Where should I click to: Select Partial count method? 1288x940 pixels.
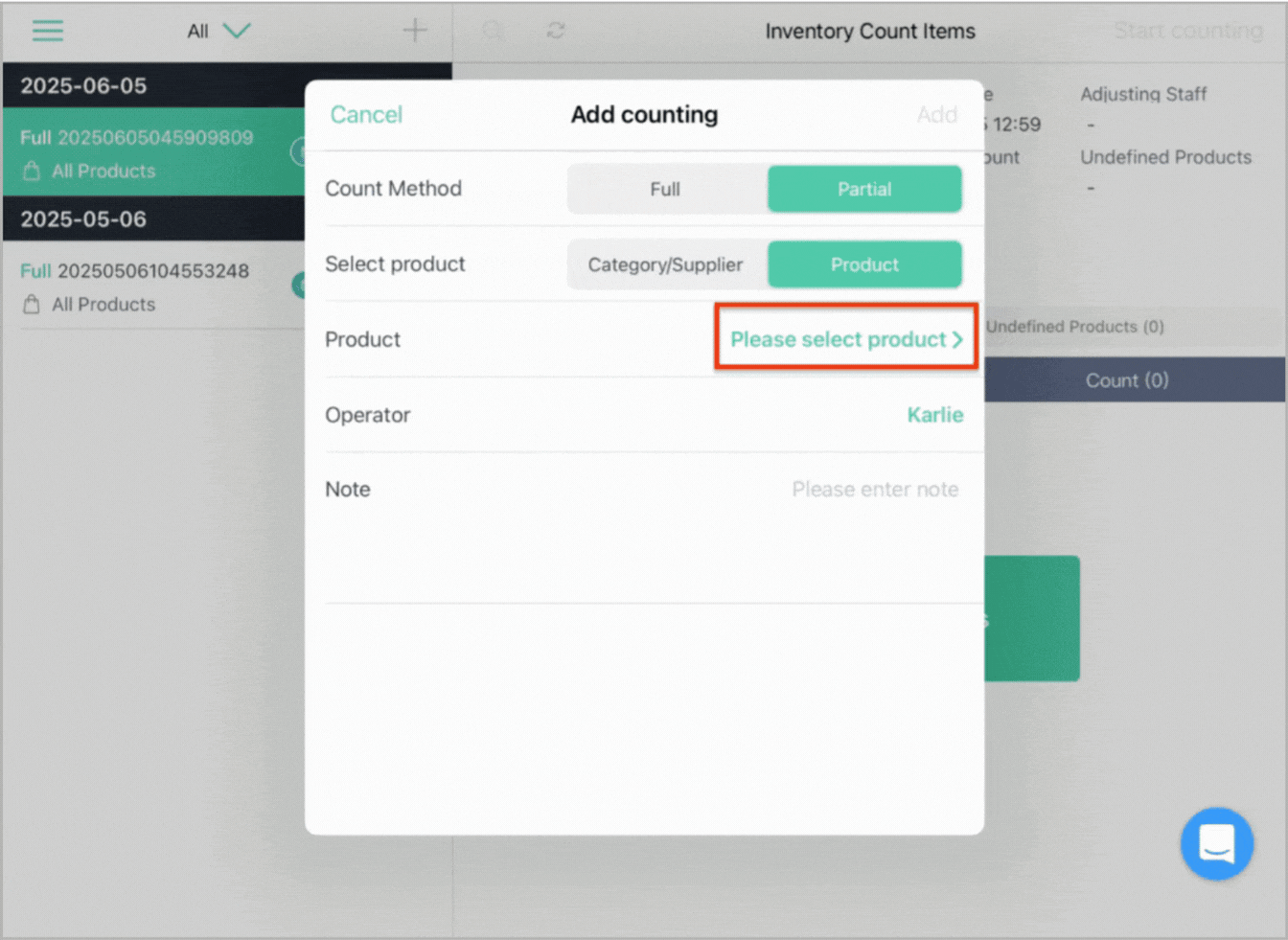point(864,189)
